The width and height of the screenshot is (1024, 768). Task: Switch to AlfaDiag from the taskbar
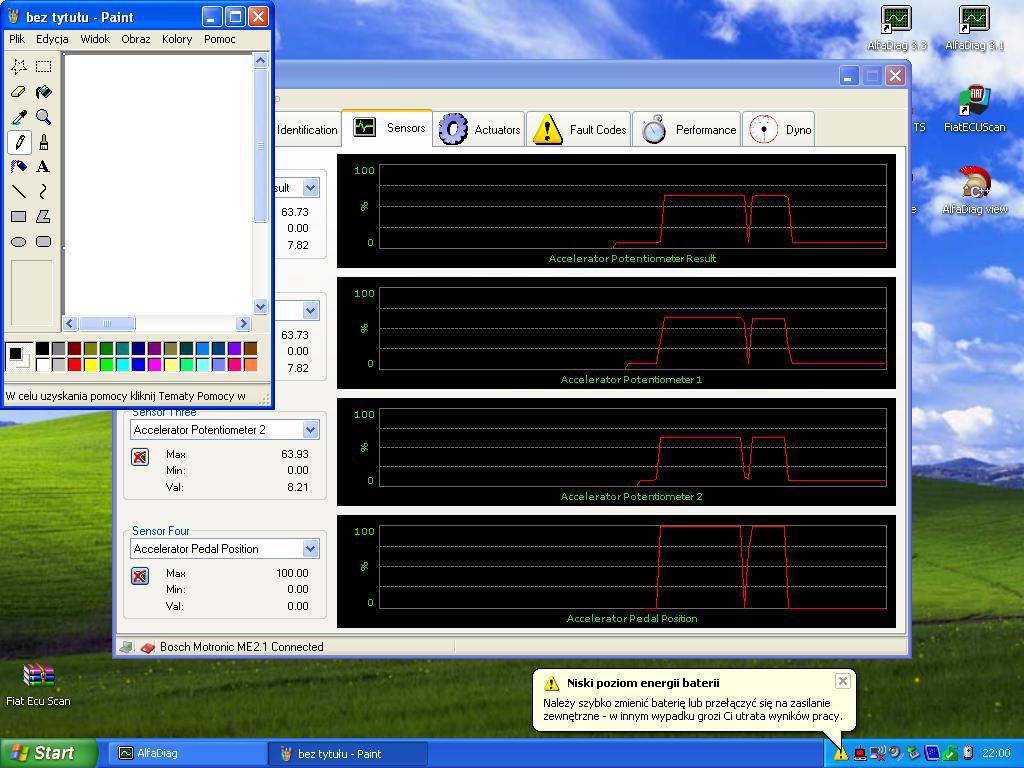(x=186, y=754)
